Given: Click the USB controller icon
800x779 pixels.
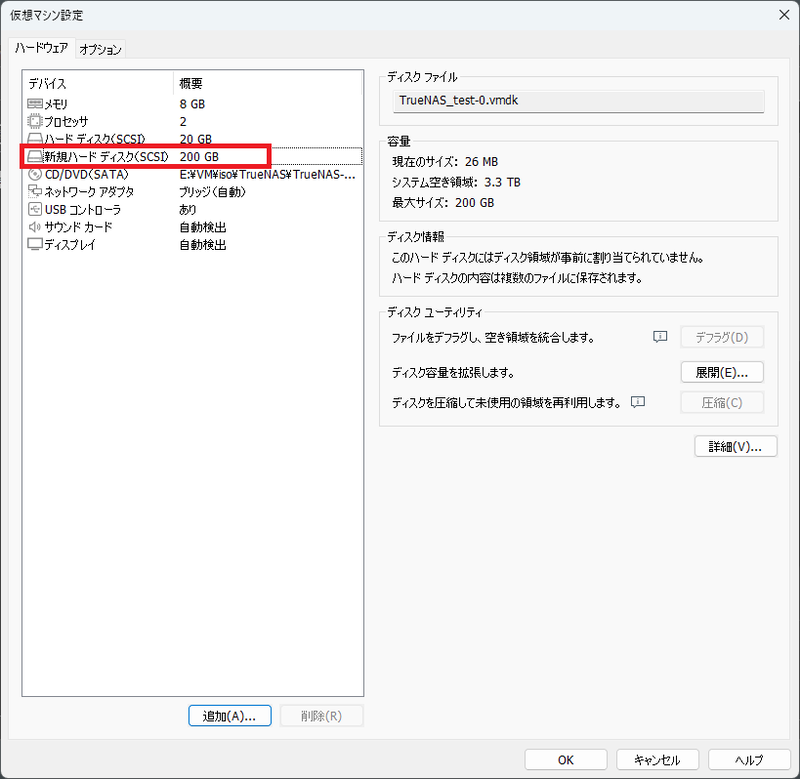Looking at the screenshot, I should tap(35, 209).
